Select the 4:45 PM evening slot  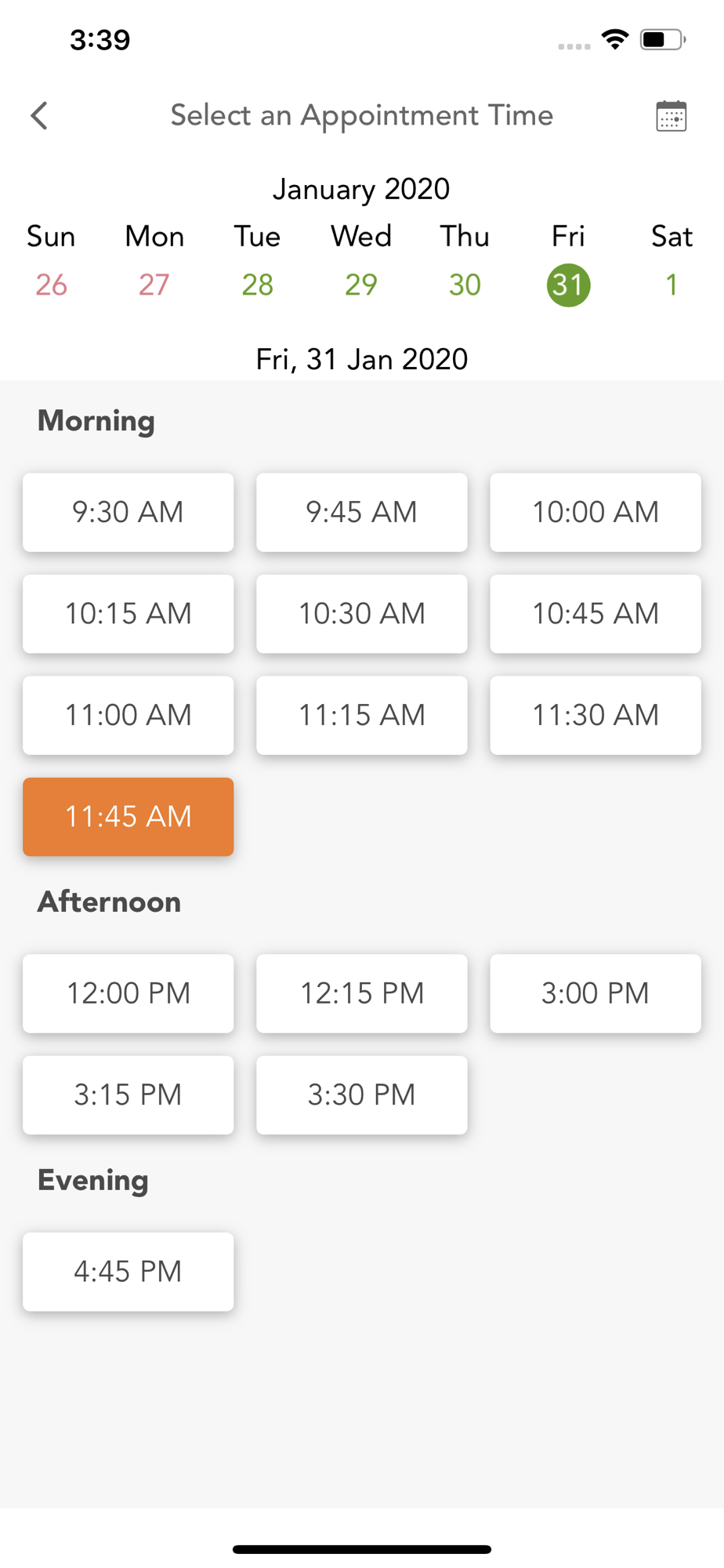click(x=129, y=1272)
